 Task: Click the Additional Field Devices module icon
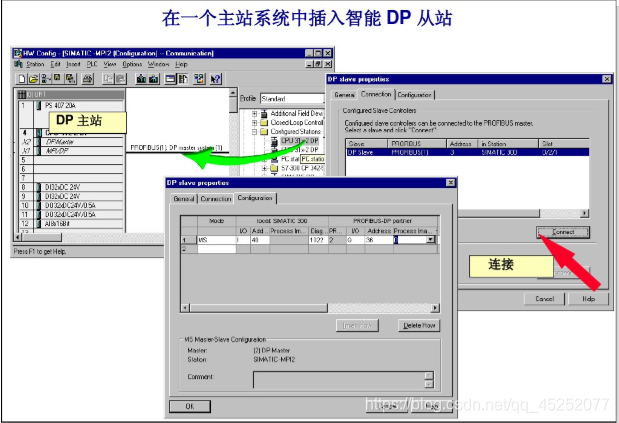pyautogui.click(x=264, y=114)
